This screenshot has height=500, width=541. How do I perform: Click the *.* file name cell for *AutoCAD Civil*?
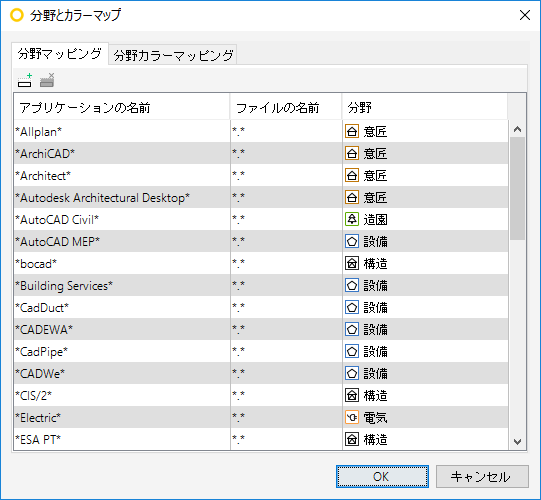(x=286, y=219)
